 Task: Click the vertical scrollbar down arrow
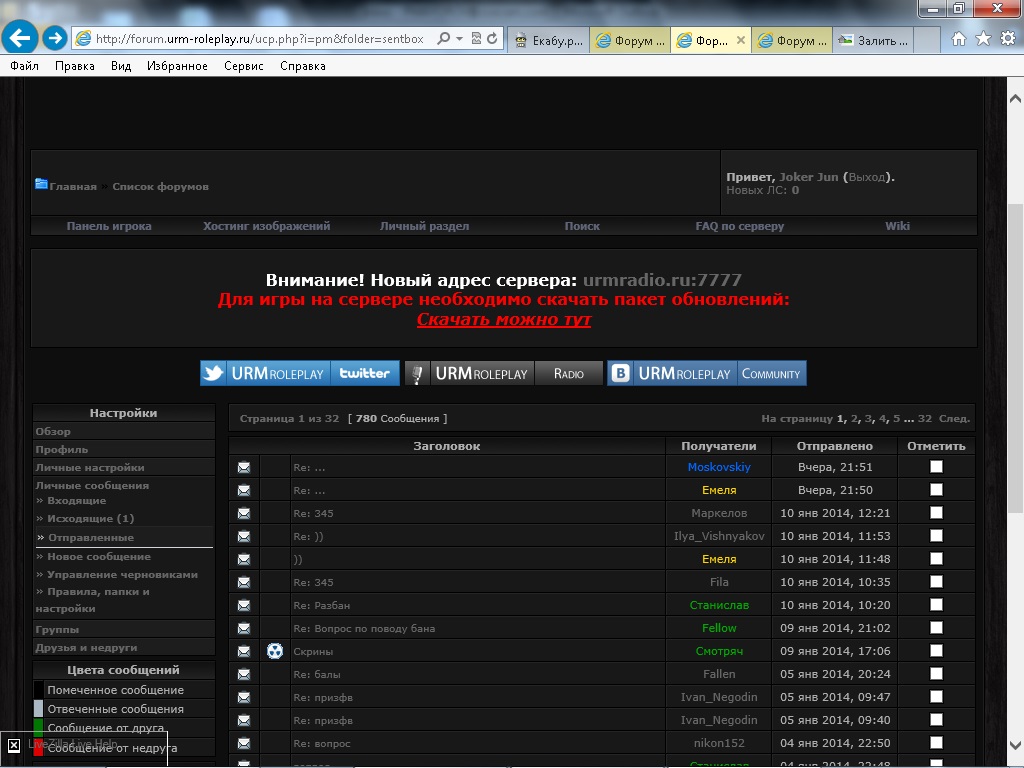[x=1015, y=745]
